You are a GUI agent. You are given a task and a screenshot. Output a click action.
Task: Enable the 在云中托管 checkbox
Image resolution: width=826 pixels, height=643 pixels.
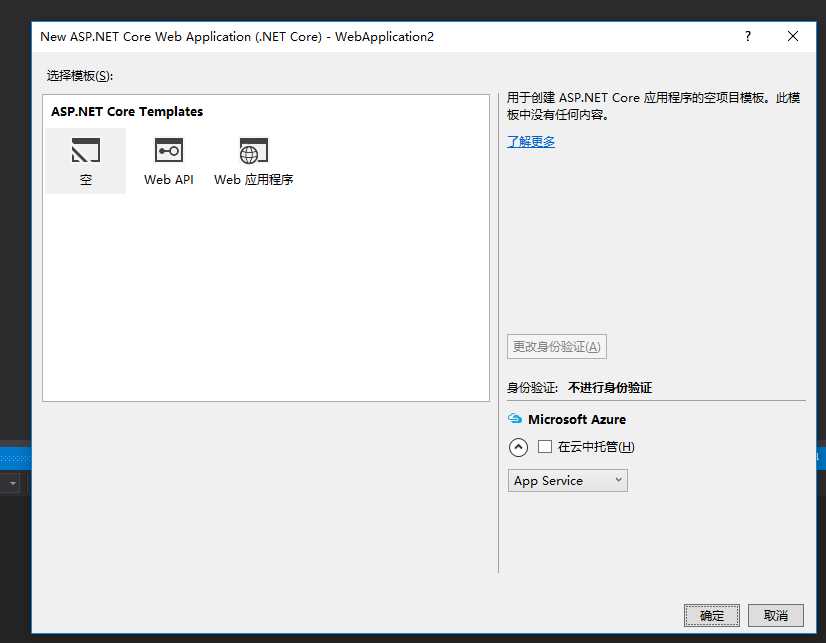coord(545,447)
